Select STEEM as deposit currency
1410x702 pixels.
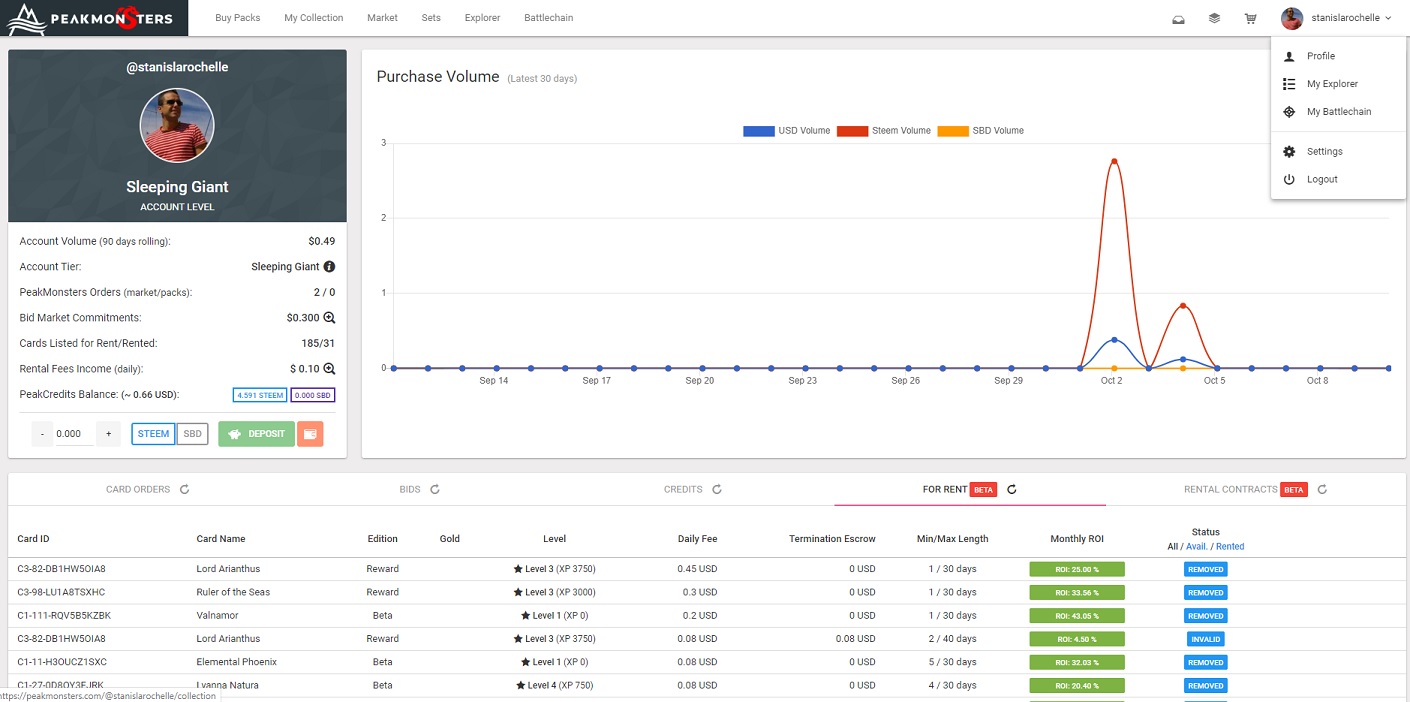coord(153,434)
